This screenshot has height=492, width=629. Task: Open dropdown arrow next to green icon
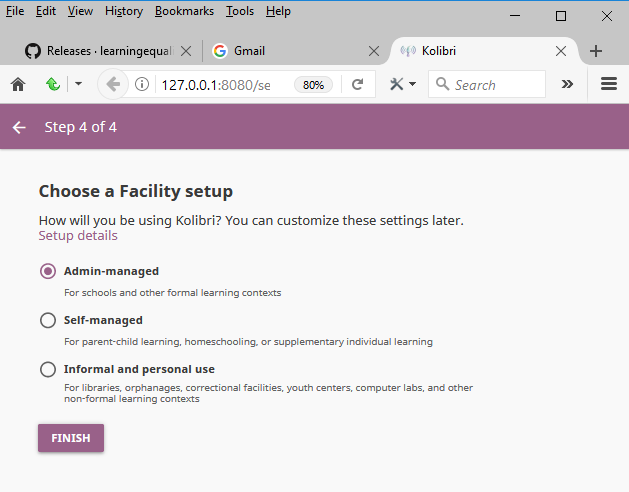(79, 84)
